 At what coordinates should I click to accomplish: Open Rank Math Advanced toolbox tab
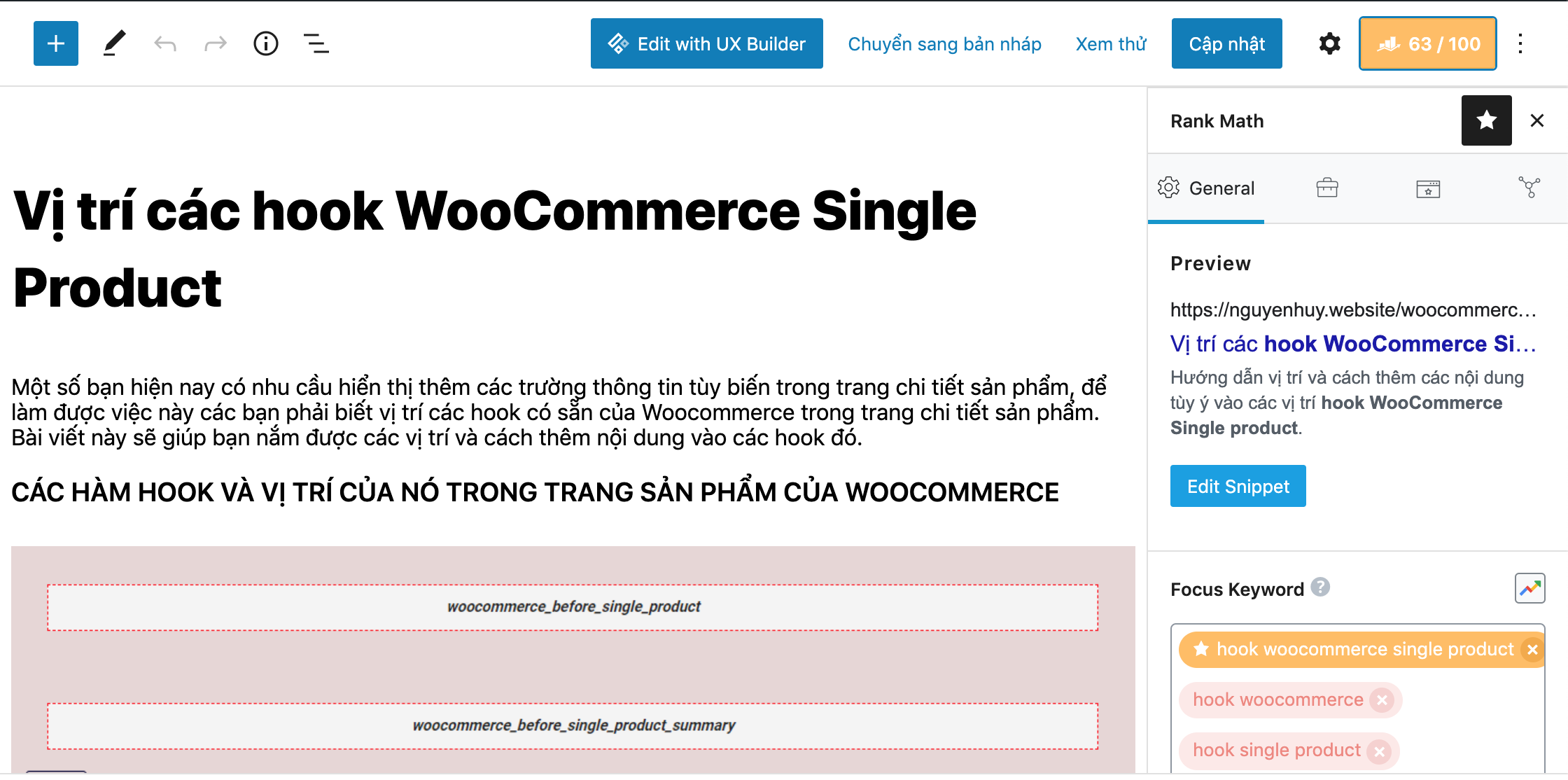click(x=1326, y=188)
